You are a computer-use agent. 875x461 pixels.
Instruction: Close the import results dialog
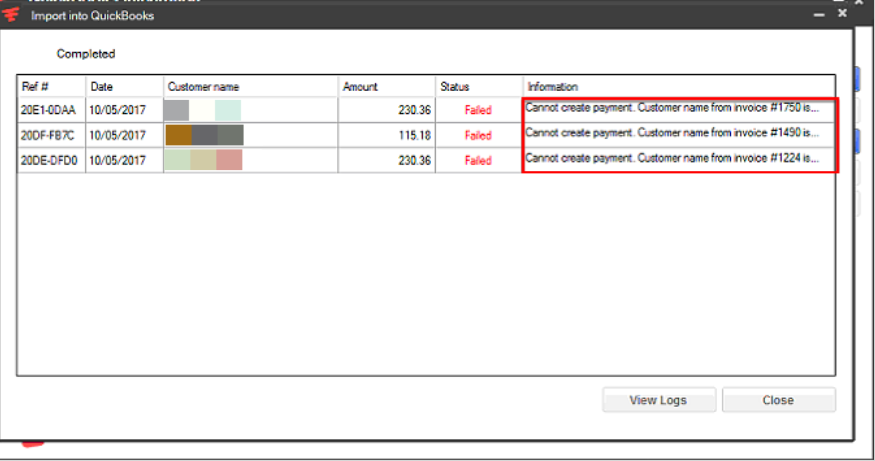pyautogui.click(x=778, y=400)
